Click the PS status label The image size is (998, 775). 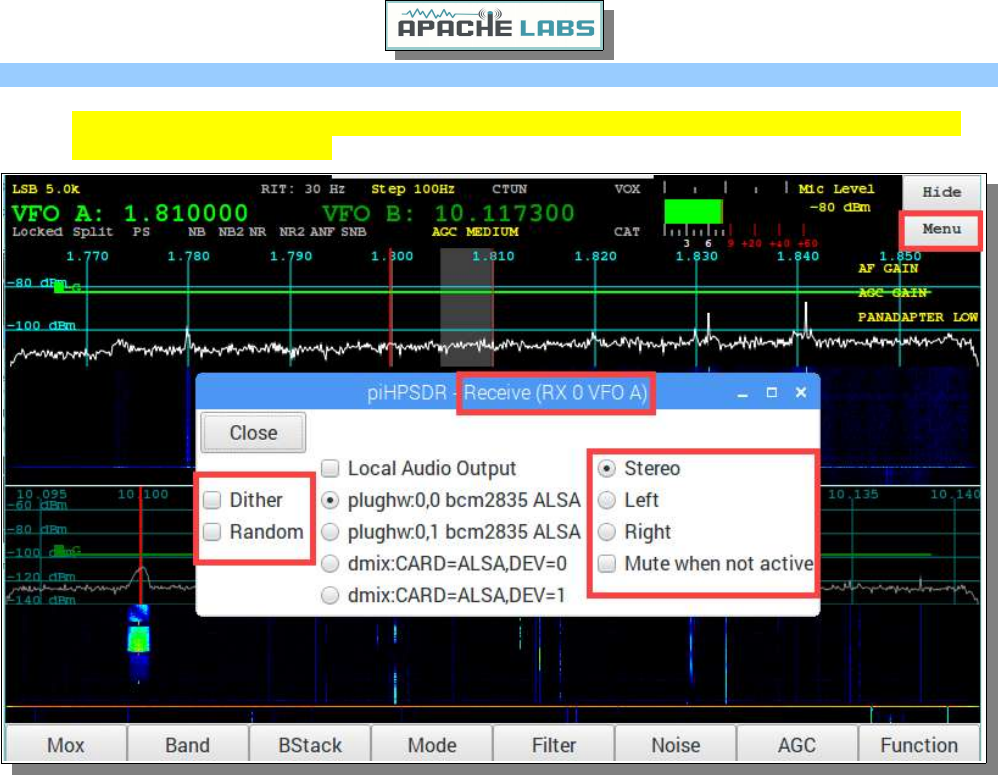point(141,232)
